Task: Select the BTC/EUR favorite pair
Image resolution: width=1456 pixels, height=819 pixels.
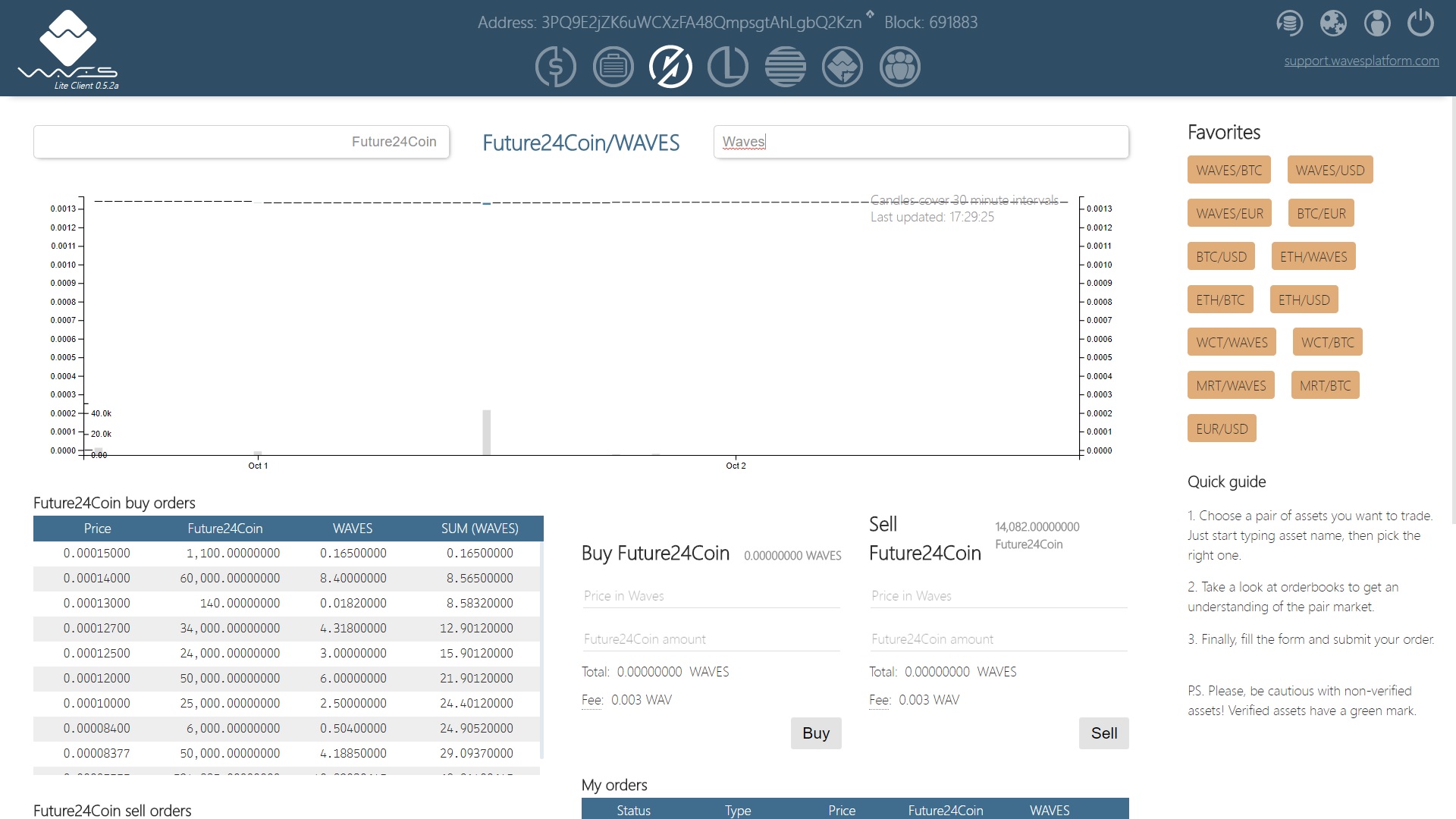Action: coord(1321,213)
